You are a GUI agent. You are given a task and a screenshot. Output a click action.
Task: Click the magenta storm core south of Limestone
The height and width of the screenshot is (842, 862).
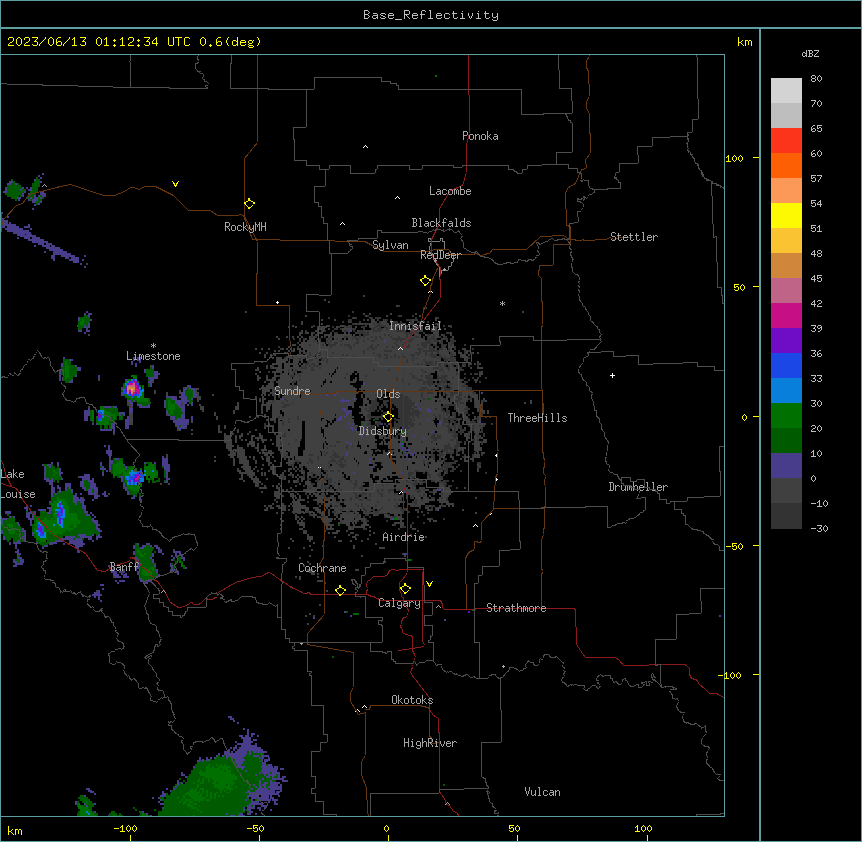click(x=132, y=389)
